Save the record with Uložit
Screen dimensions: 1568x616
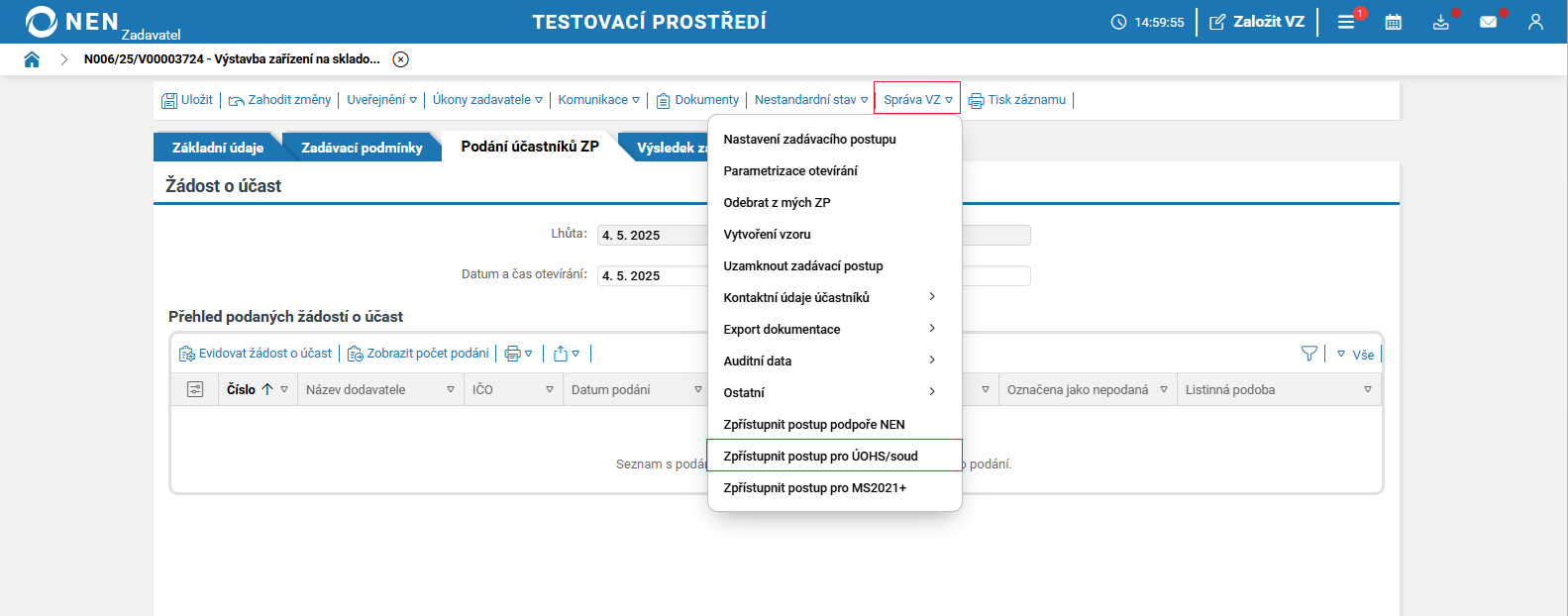coord(187,100)
